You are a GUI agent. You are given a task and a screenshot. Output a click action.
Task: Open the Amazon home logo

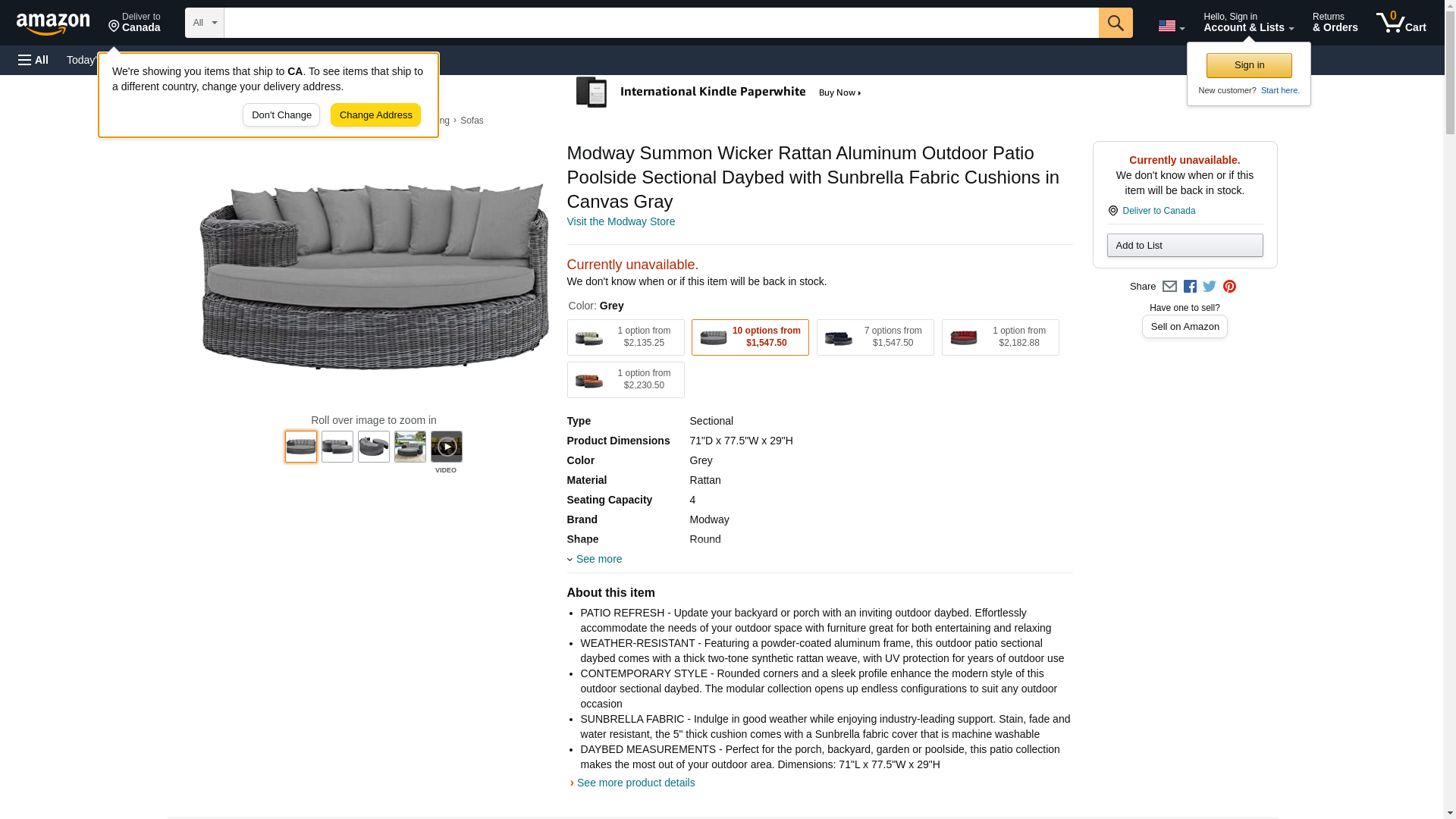pos(53,23)
